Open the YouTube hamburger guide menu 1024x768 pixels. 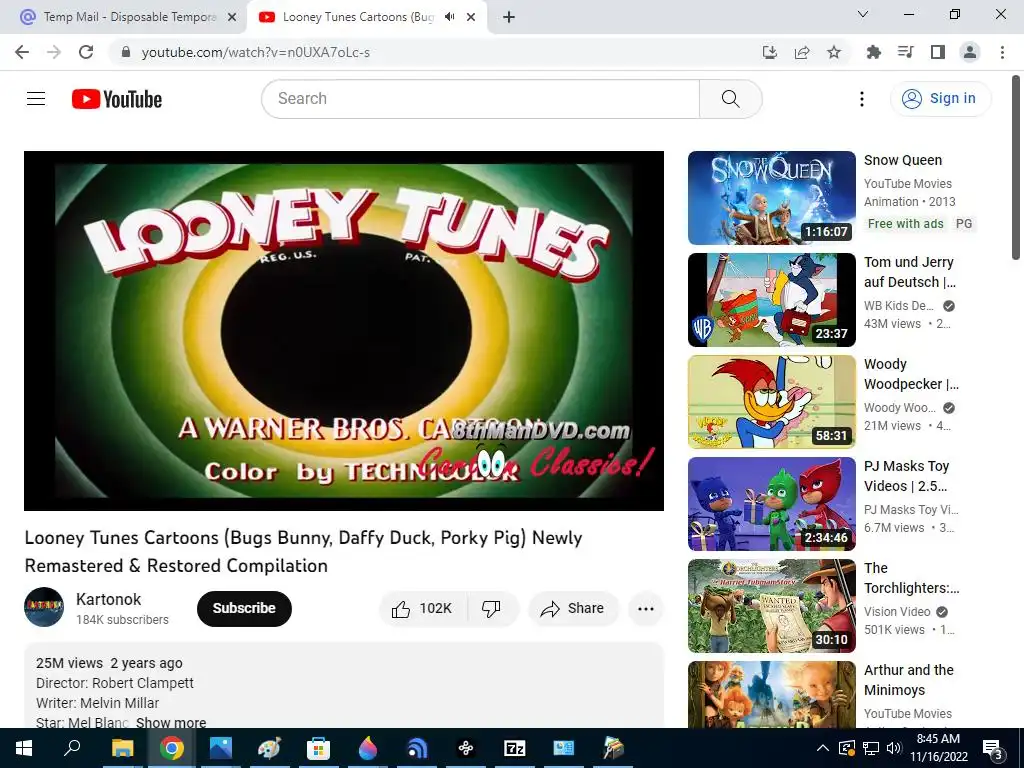[36, 99]
